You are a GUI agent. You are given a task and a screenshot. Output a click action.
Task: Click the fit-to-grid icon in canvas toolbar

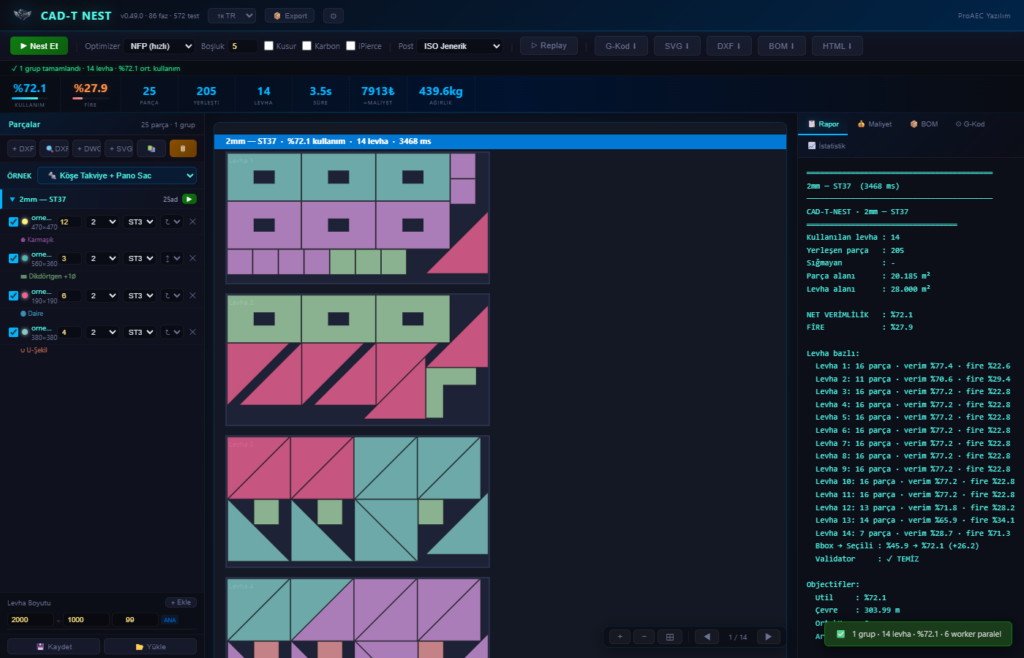pyautogui.click(x=669, y=636)
